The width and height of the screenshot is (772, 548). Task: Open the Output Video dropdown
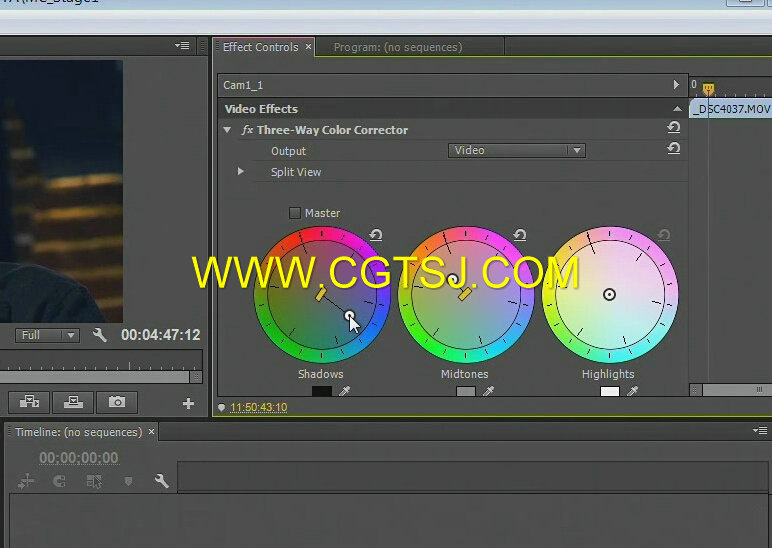tap(516, 150)
